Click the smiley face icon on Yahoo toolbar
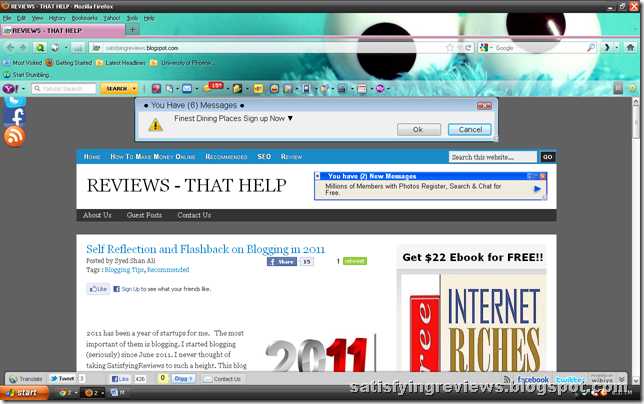This screenshot has height=404, width=644. [274, 88]
